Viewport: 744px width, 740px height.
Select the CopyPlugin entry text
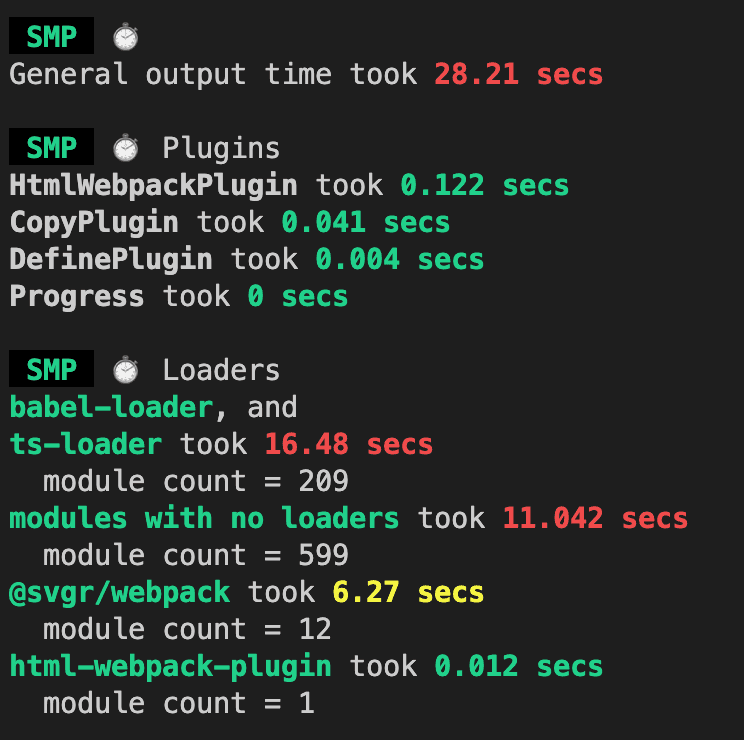click(x=94, y=222)
